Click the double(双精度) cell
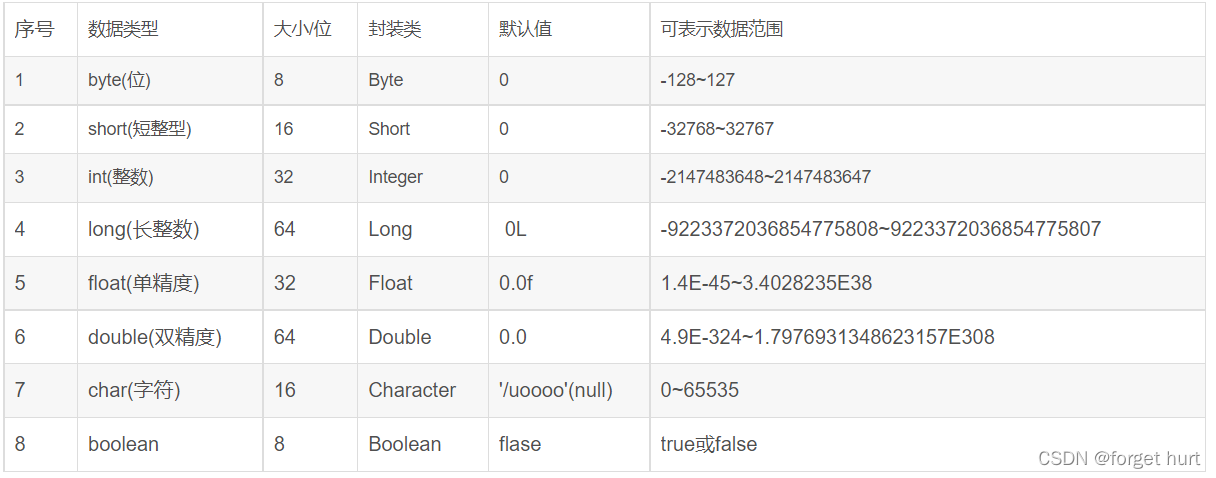Viewport: 1216px width, 478px height. [170, 337]
